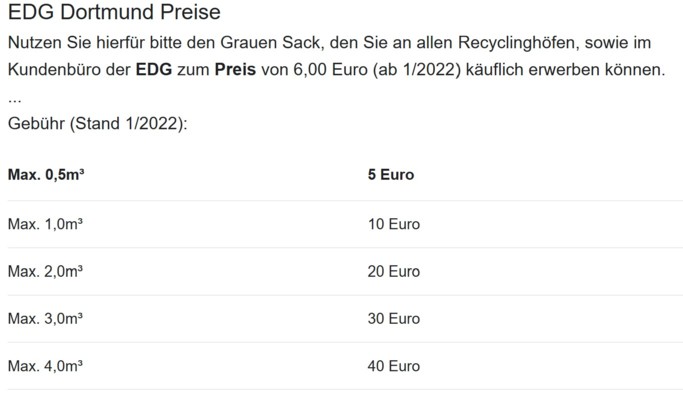
Task: Click the '(ab 1/2022)' text
Action: point(417,69)
